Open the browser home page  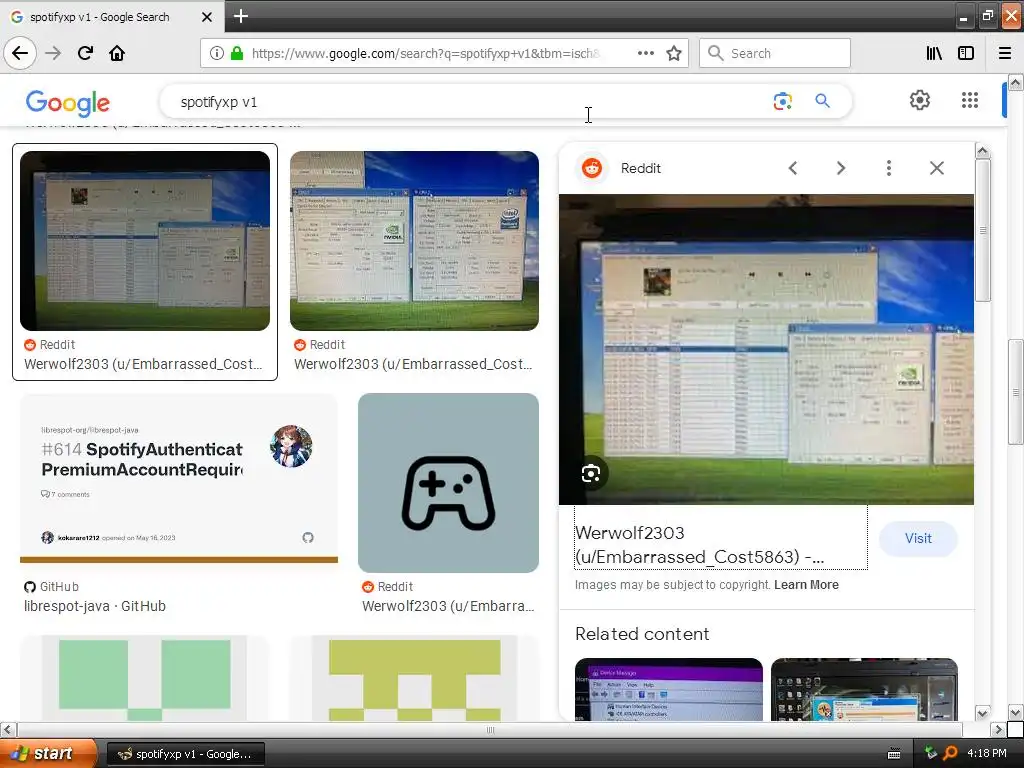(117, 53)
